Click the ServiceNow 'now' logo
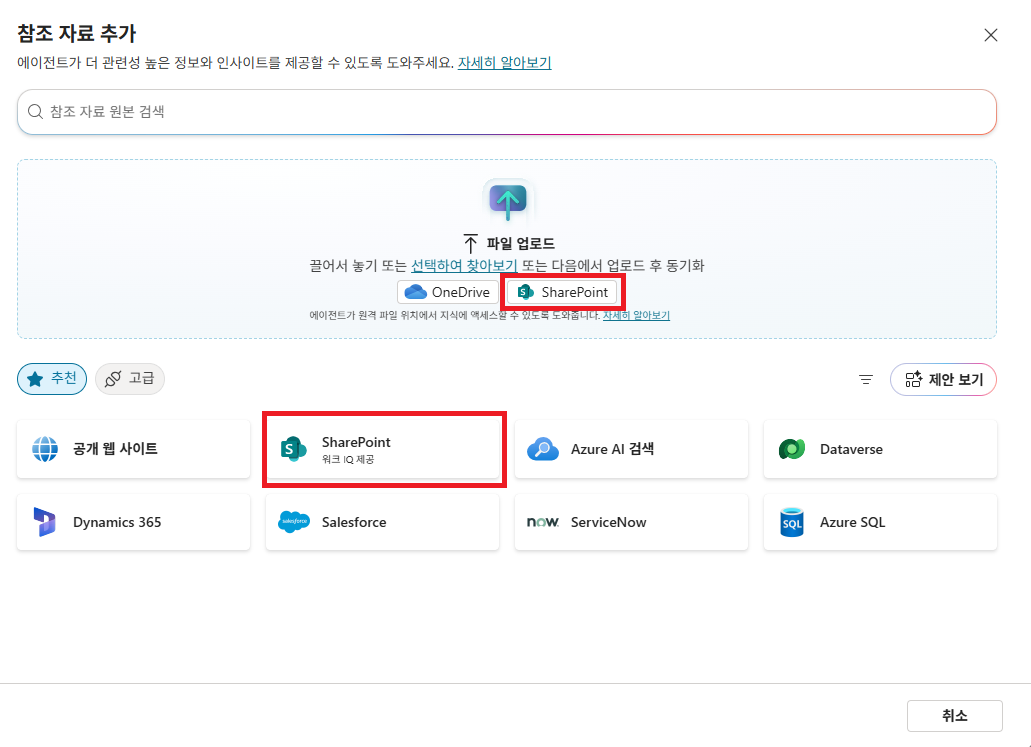Viewport: 1031px width, 747px height. pyautogui.click(x=543, y=522)
